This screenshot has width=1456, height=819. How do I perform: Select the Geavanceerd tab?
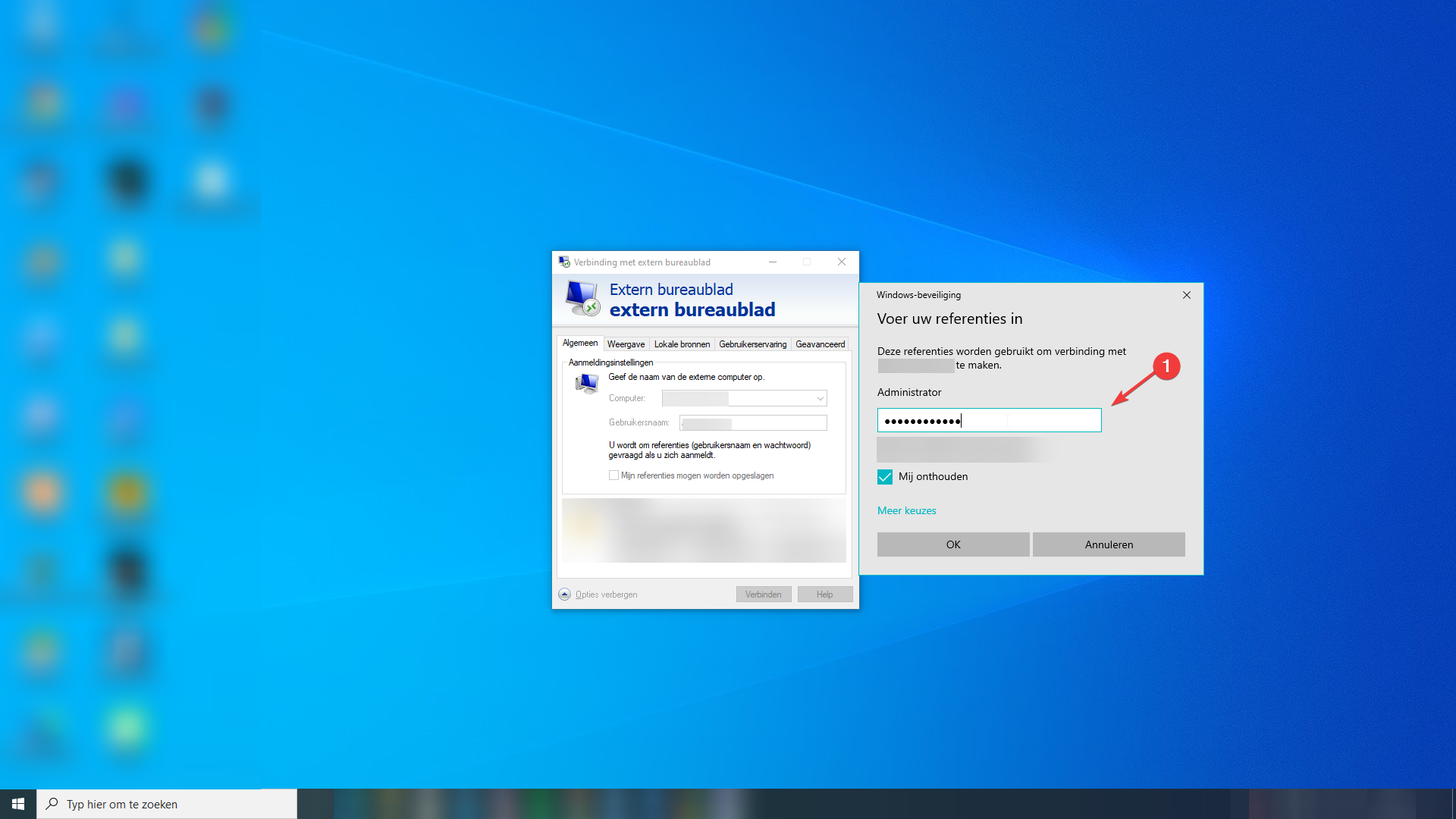(x=820, y=344)
